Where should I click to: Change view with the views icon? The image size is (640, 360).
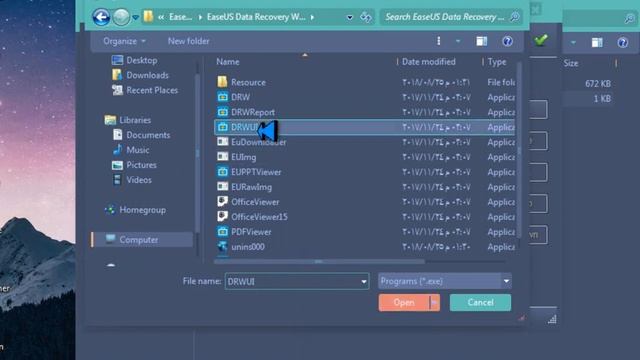point(439,41)
